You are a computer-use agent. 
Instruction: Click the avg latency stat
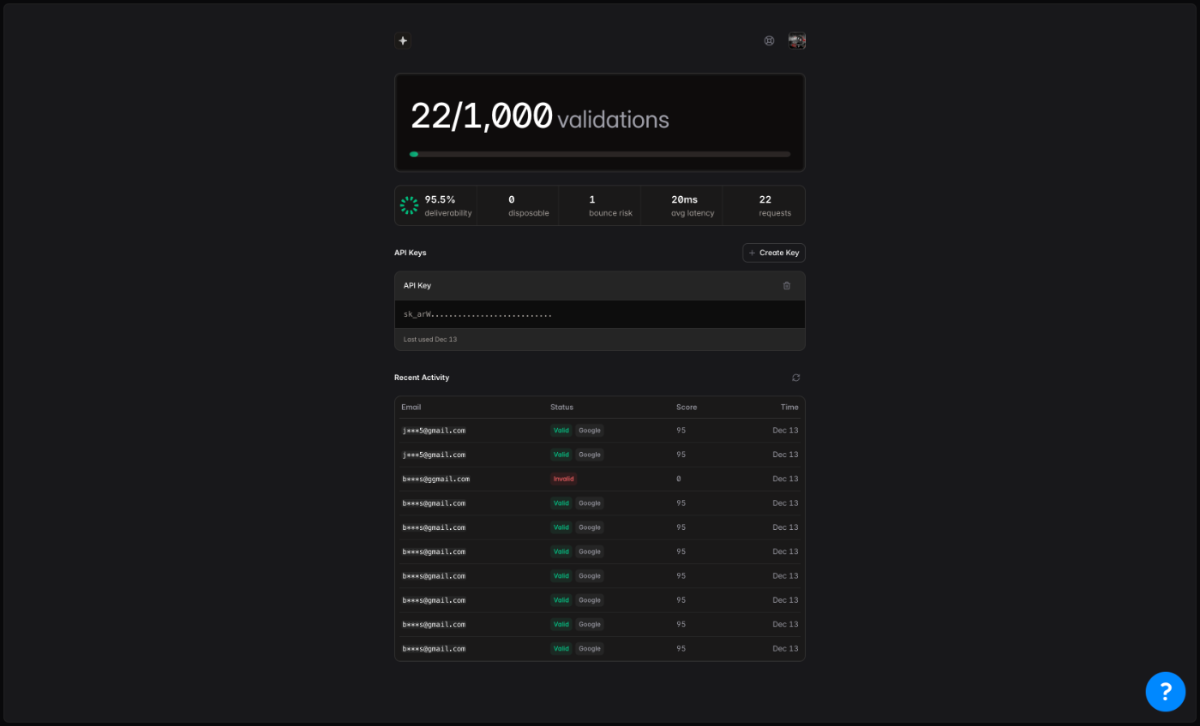coord(692,206)
